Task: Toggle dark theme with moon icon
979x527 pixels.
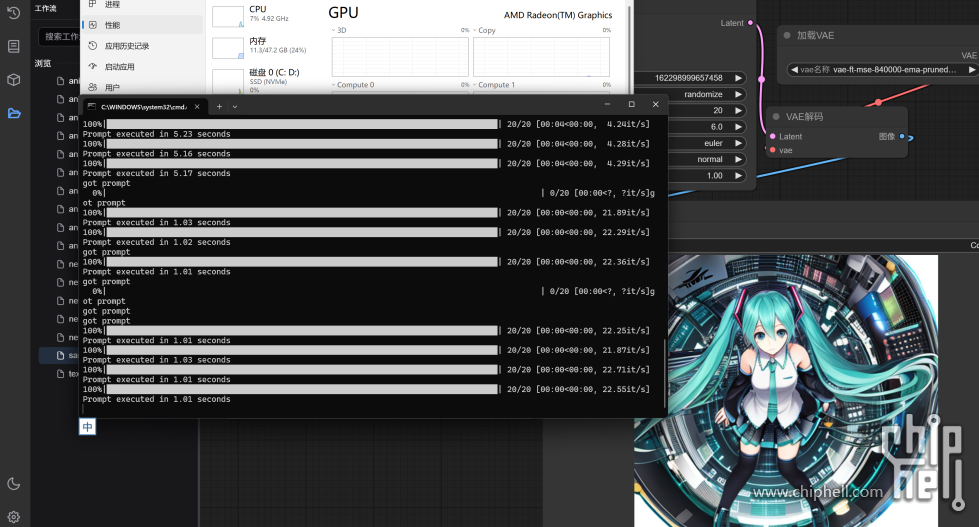Action: click(x=14, y=484)
